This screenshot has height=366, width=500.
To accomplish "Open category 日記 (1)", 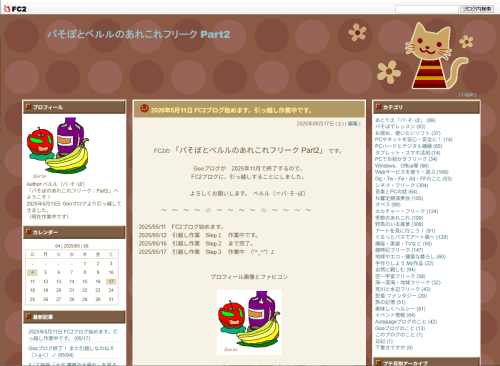I will (384, 341).
